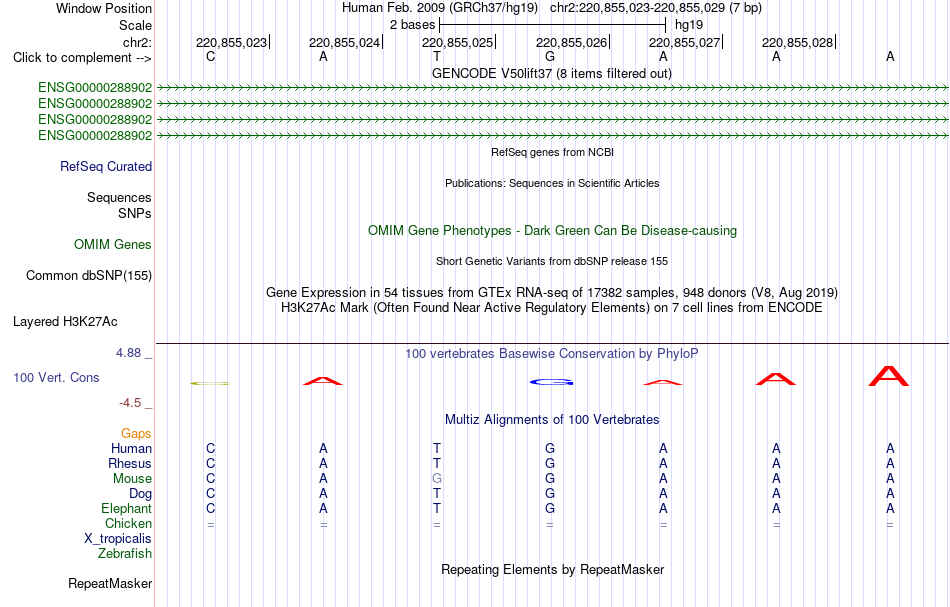Click Multiz Alignments of 100 Vertebrates title
The image size is (950, 607).
(552, 420)
